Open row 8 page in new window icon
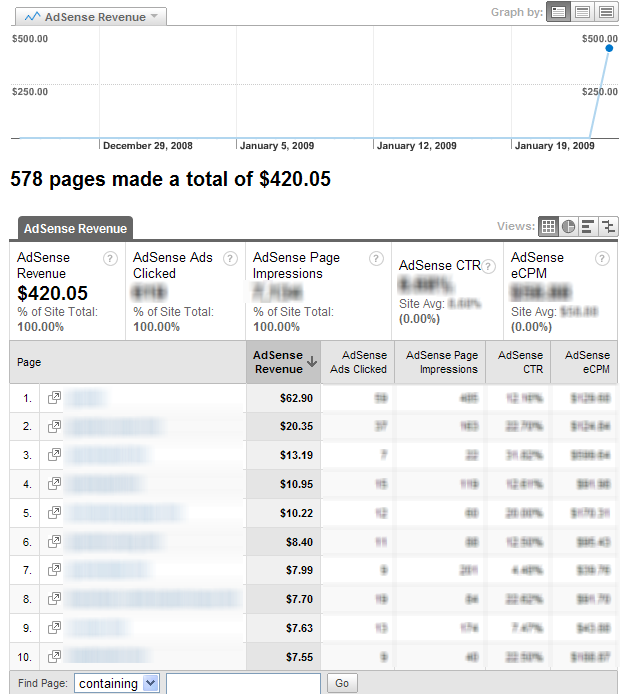Viewport: 620px width, 694px height. 54,598
